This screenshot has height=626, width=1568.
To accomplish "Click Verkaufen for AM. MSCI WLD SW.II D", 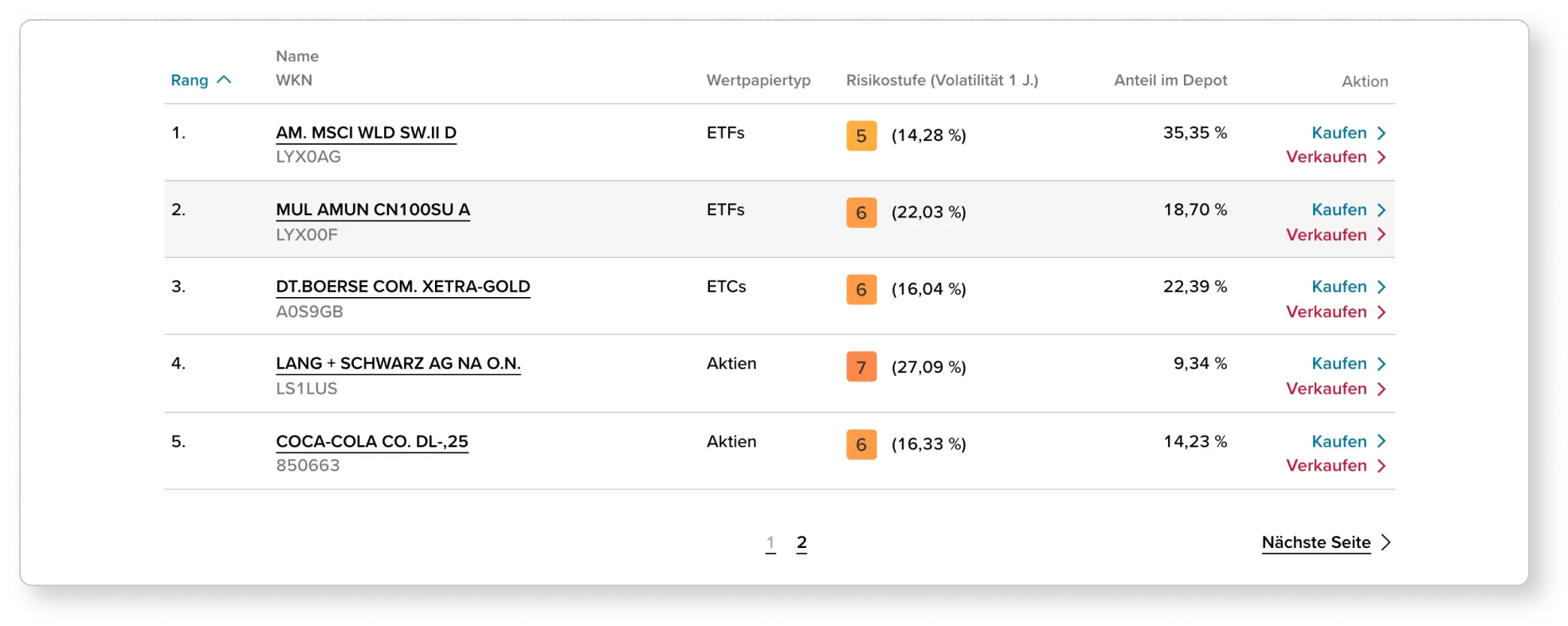I will click(1335, 157).
